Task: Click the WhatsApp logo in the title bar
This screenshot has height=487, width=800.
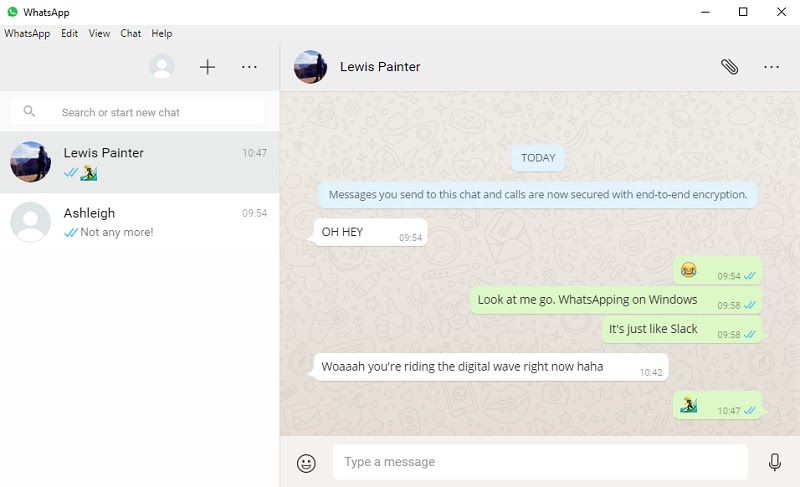Action: tap(12, 12)
